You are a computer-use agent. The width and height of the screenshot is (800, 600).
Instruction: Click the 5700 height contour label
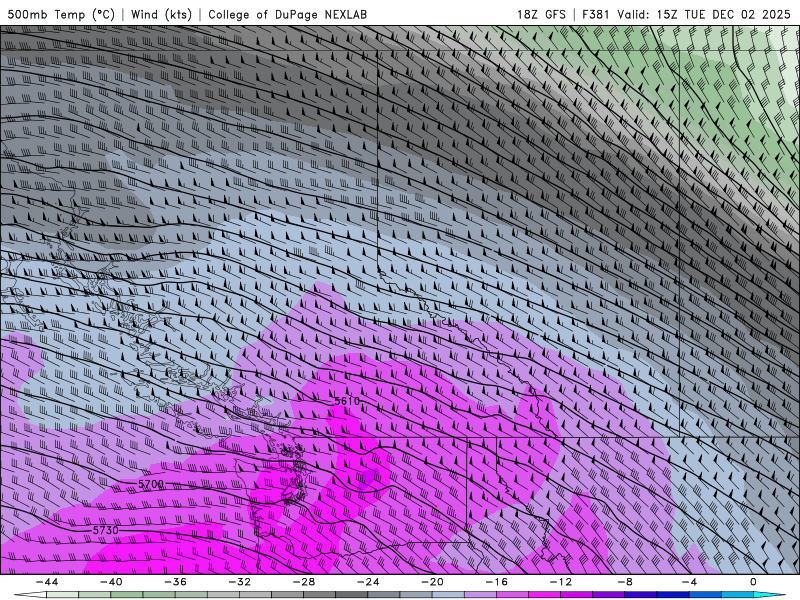151,484
